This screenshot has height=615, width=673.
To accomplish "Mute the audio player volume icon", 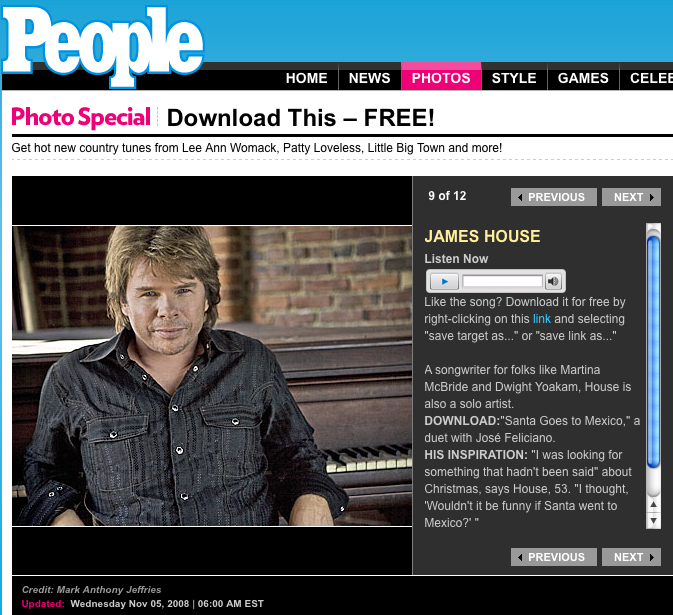I will tap(553, 282).
